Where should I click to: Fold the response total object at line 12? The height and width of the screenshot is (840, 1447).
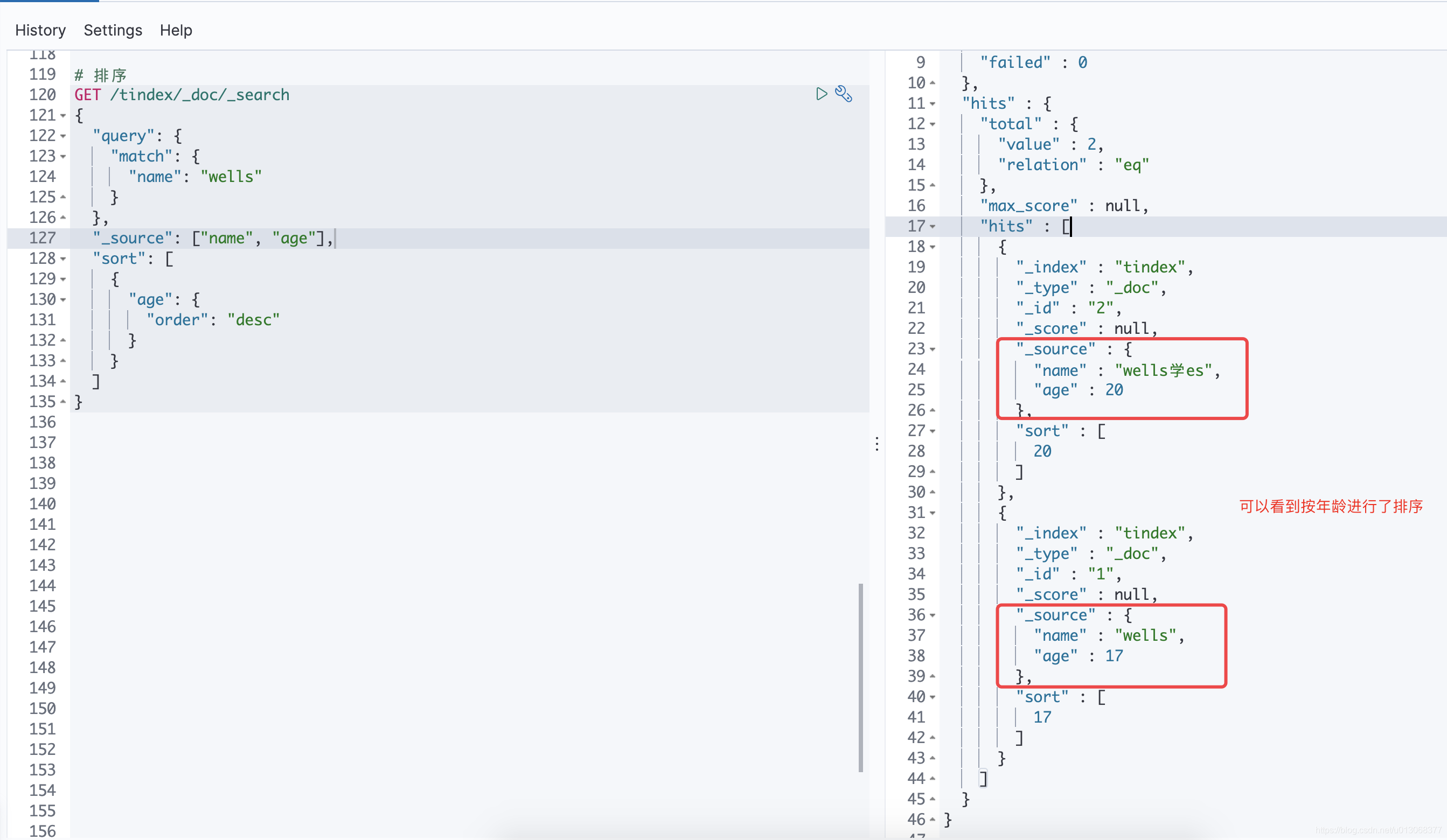click(933, 124)
